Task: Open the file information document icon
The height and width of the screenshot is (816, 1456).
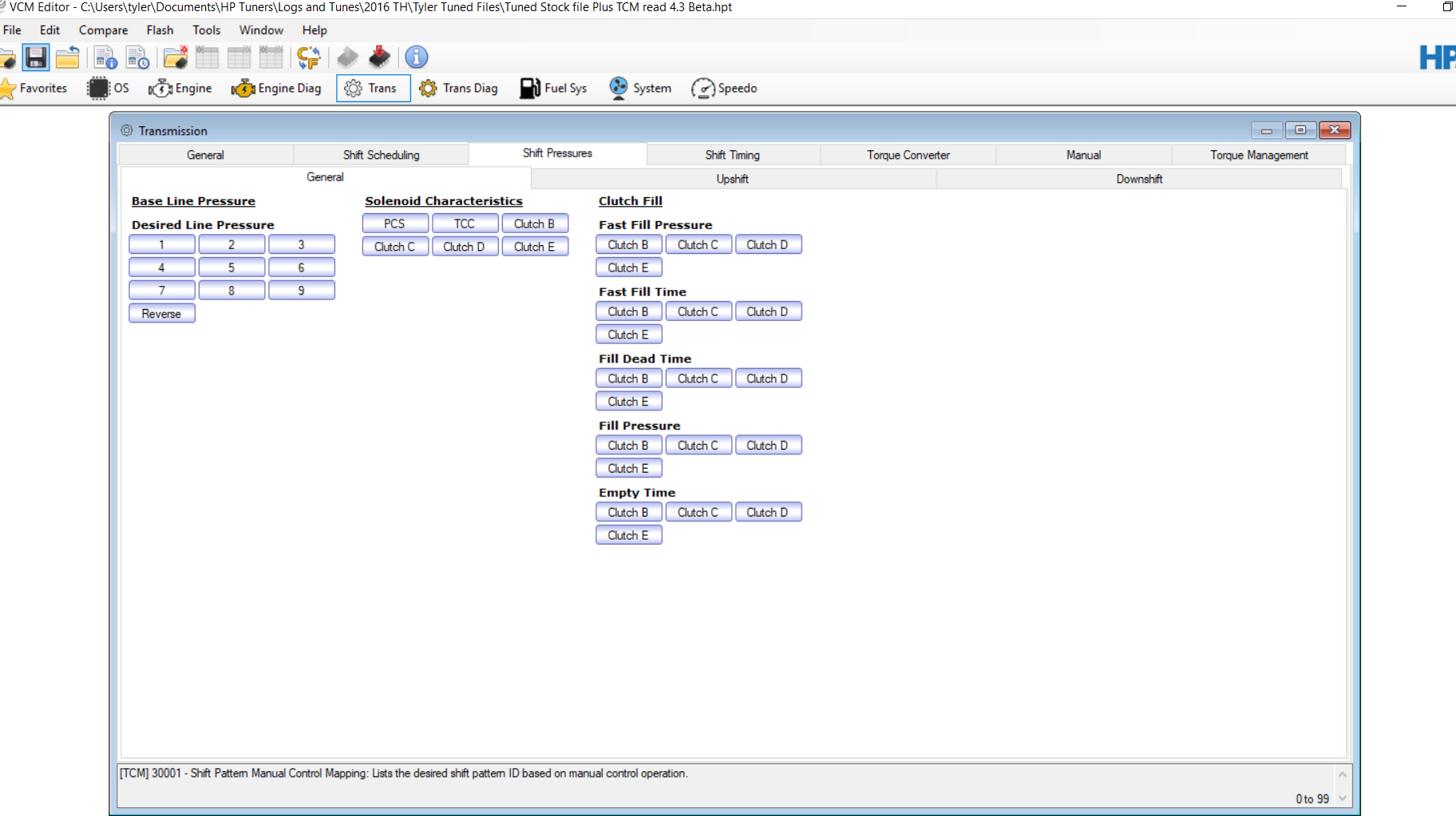Action: (x=105, y=57)
